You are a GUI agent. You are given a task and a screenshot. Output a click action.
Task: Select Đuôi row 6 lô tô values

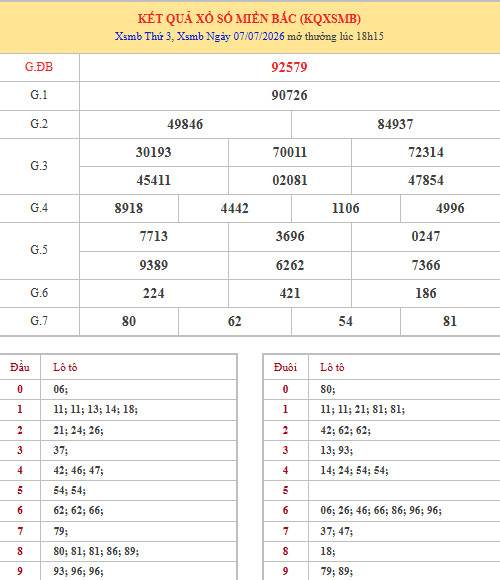pos(381,510)
